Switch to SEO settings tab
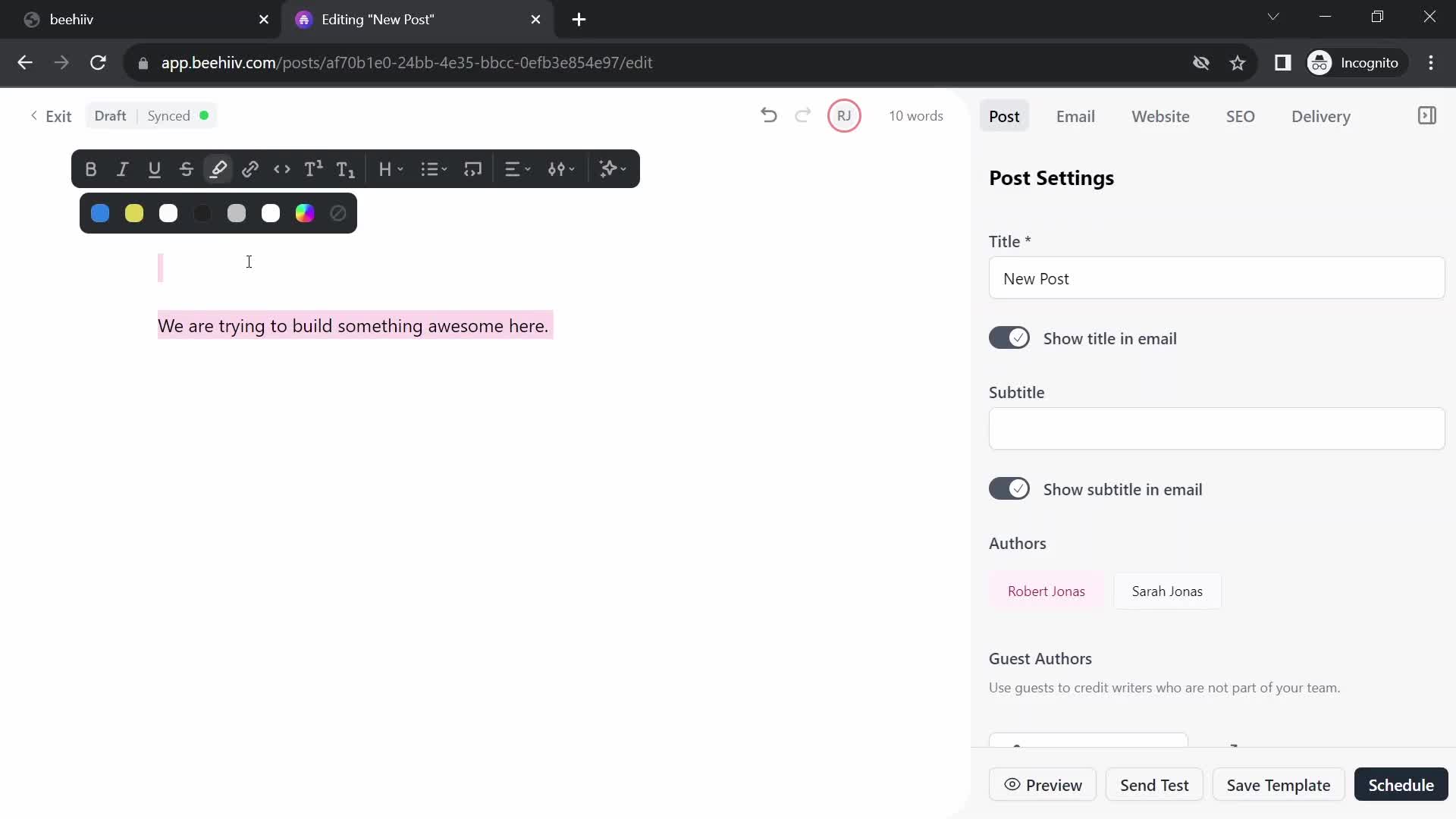1456x819 pixels. (x=1240, y=116)
